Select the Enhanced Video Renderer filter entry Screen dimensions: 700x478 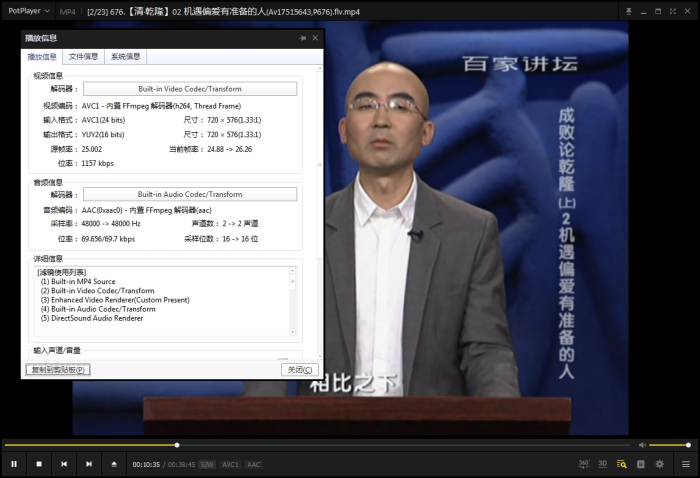pyautogui.click(x=115, y=300)
